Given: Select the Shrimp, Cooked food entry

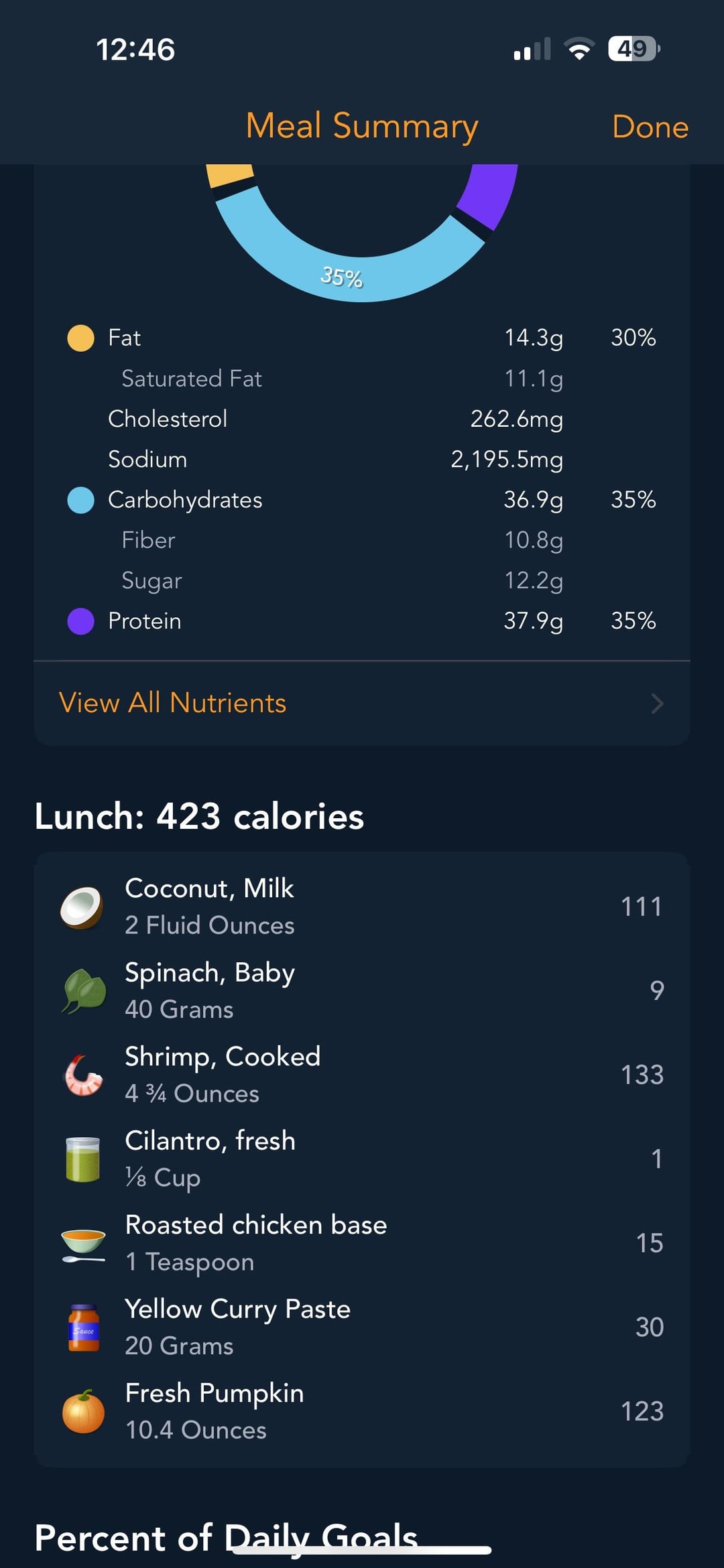Looking at the screenshot, I should [x=362, y=1075].
